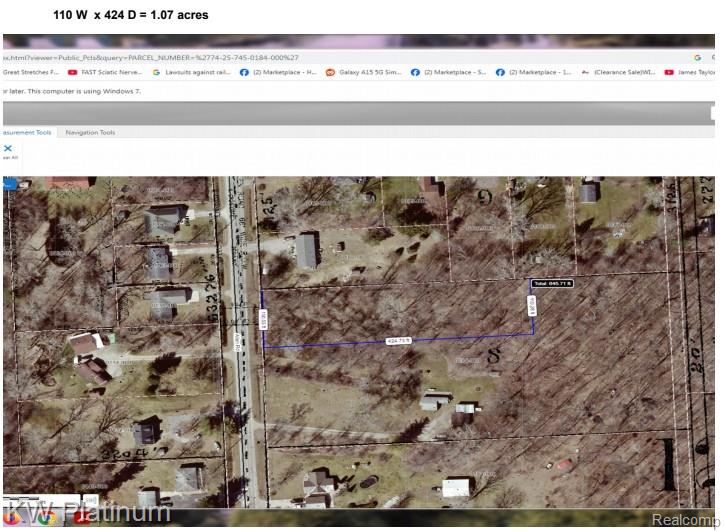Open the Marketplace - H Facebook bookmark
This screenshot has width=726, height=532.
point(277,72)
